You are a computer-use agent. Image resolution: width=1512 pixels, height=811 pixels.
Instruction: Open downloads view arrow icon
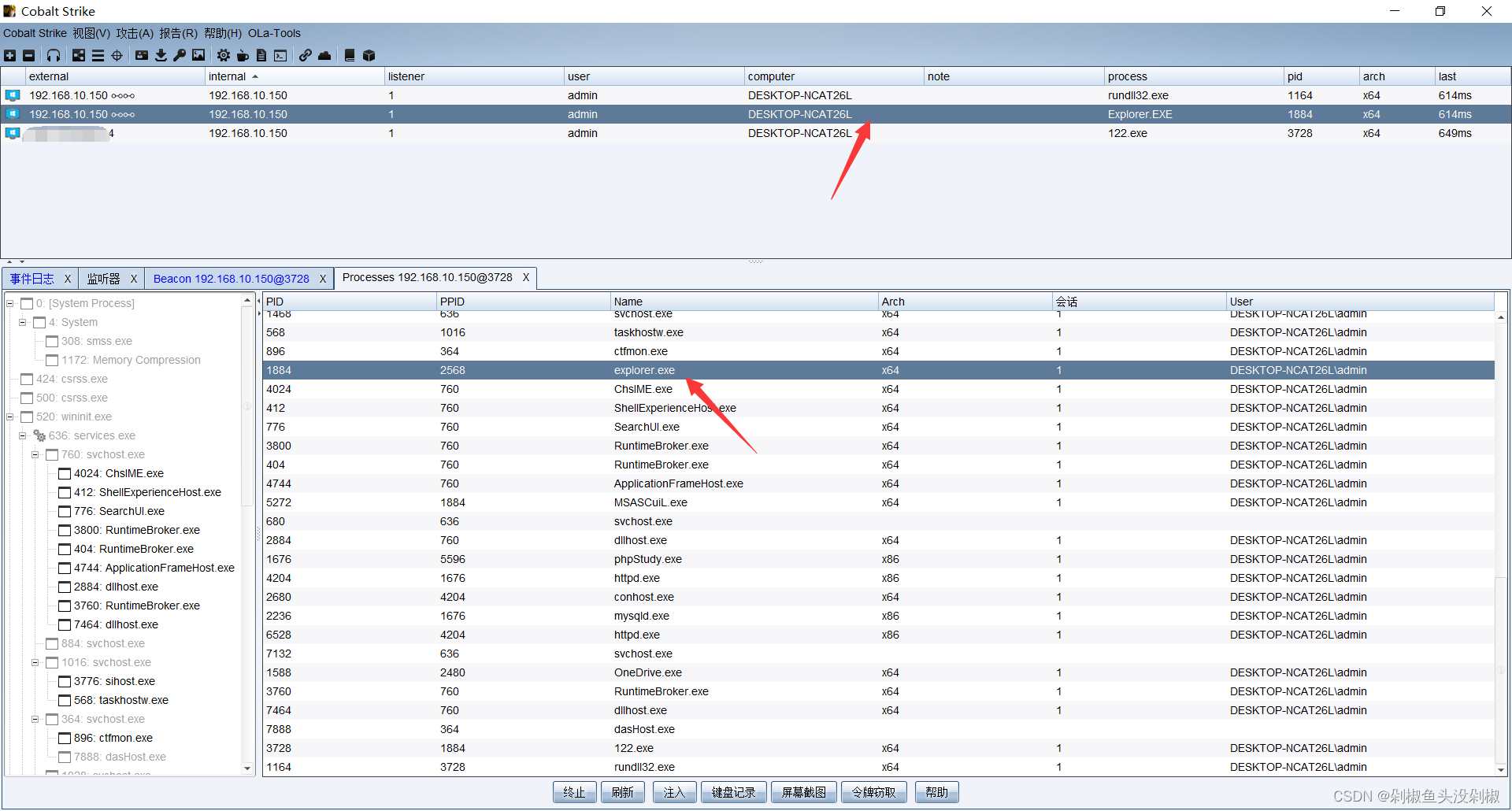[161, 55]
